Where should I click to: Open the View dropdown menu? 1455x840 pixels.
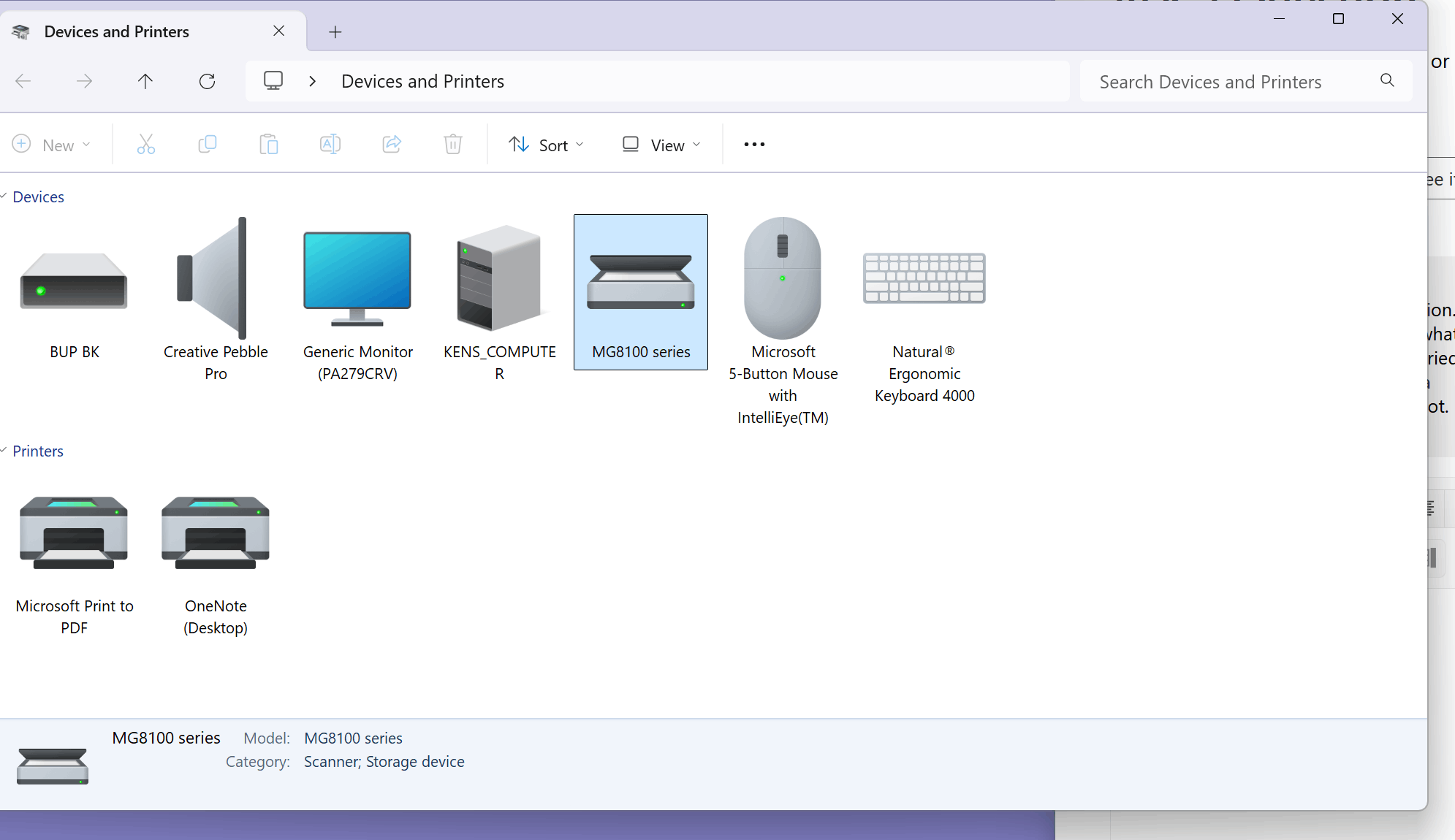661,145
